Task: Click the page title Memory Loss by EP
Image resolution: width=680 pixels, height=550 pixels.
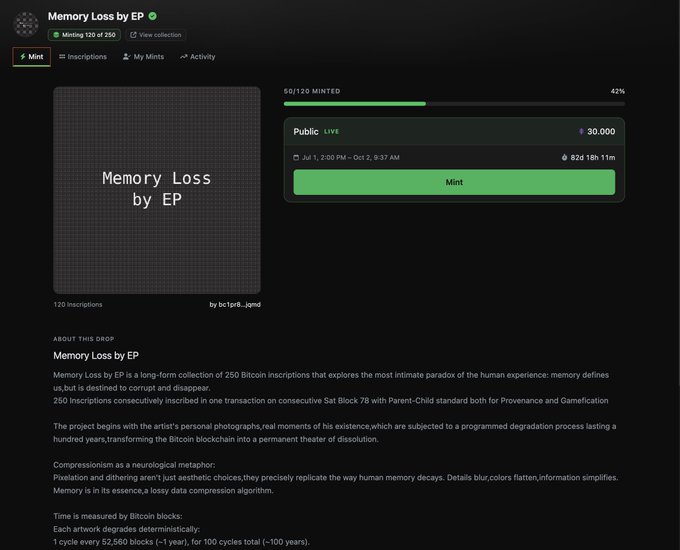Action: coord(95,16)
